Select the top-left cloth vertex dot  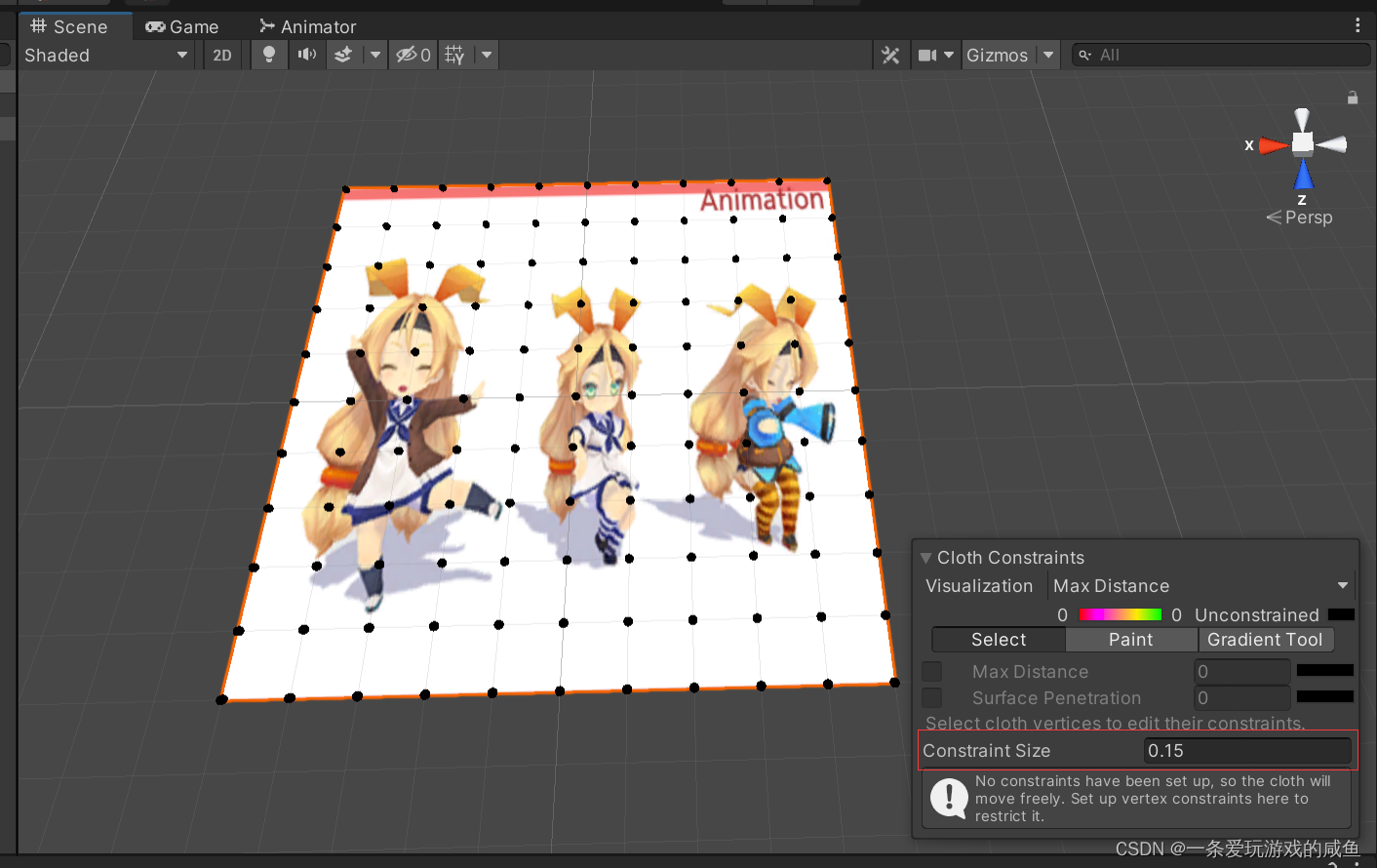(x=345, y=189)
